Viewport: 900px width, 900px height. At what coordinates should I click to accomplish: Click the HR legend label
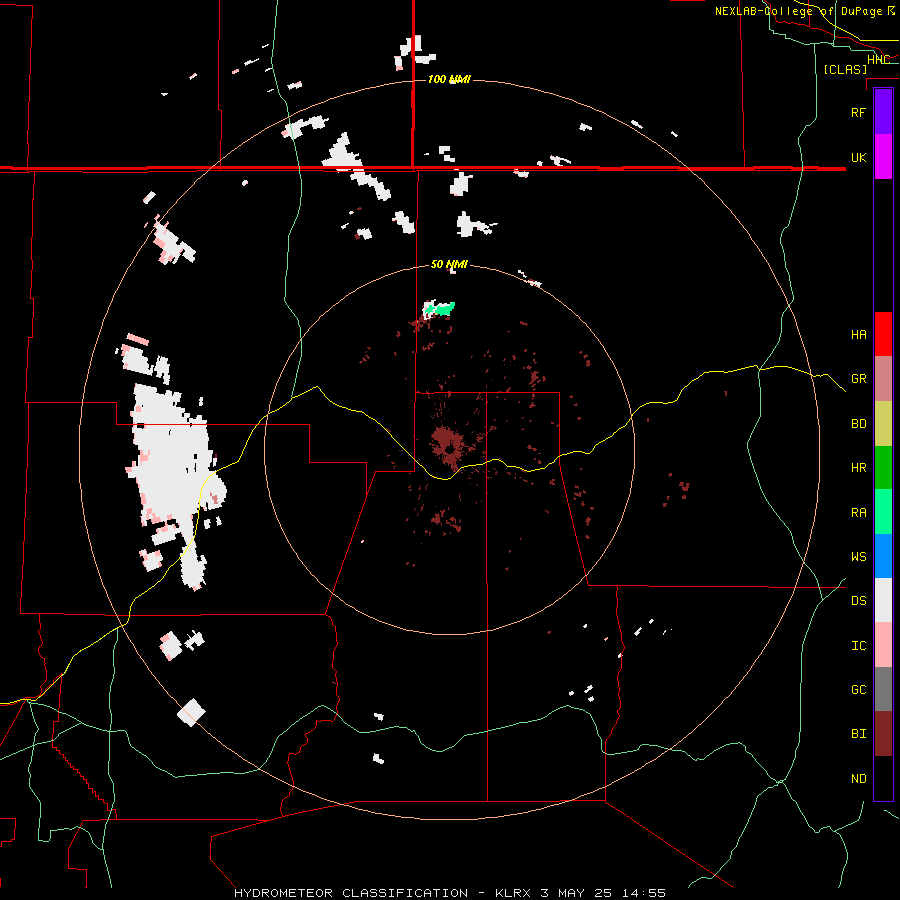coord(858,468)
